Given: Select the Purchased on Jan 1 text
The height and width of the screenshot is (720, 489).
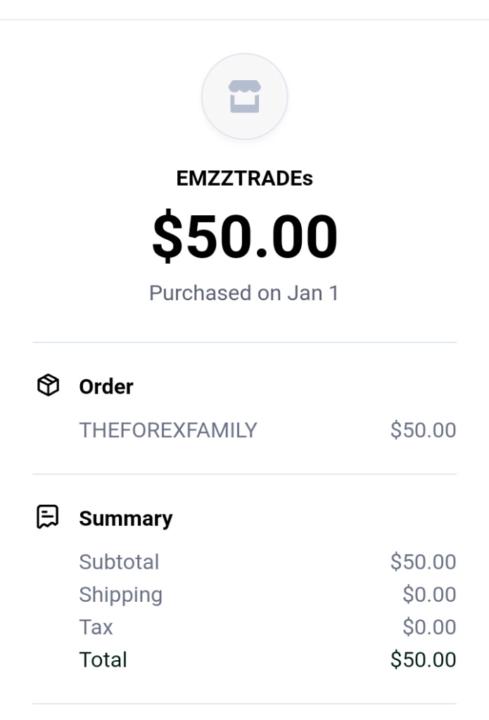Looking at the screenshot, I should (244, 293).
